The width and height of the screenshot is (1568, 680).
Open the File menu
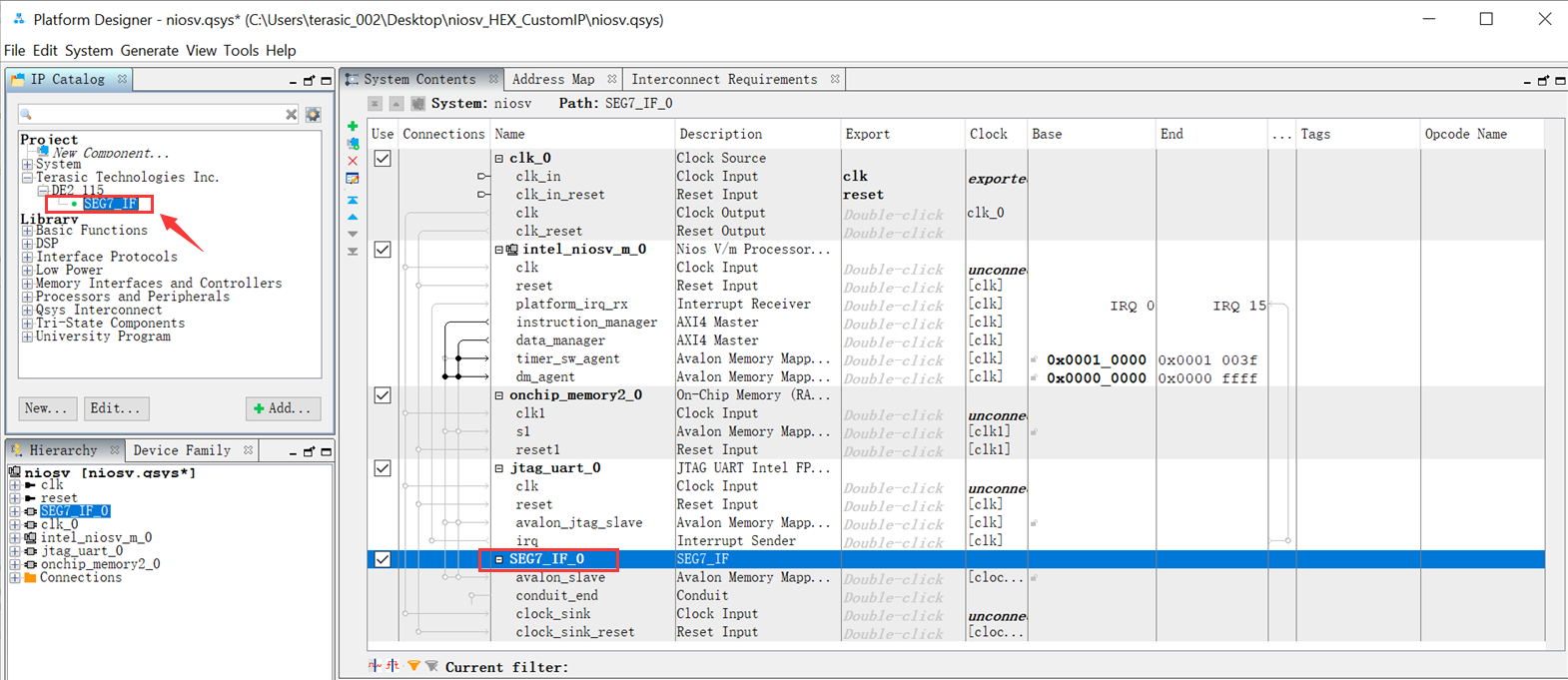(15, 50)
